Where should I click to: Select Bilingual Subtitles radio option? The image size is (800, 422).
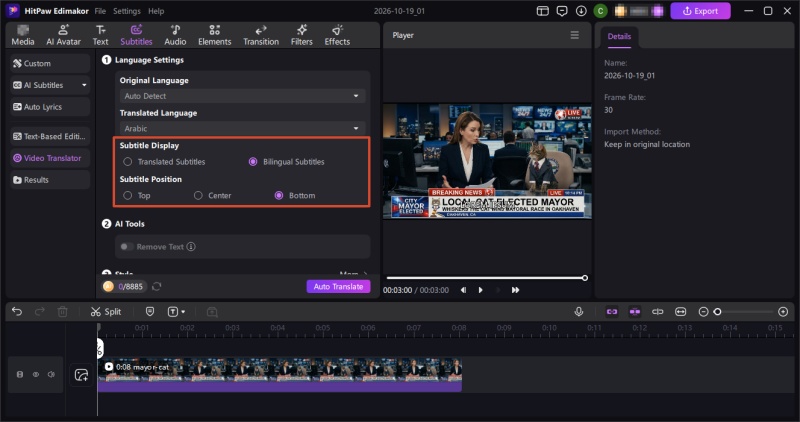(x=253, y=161)
